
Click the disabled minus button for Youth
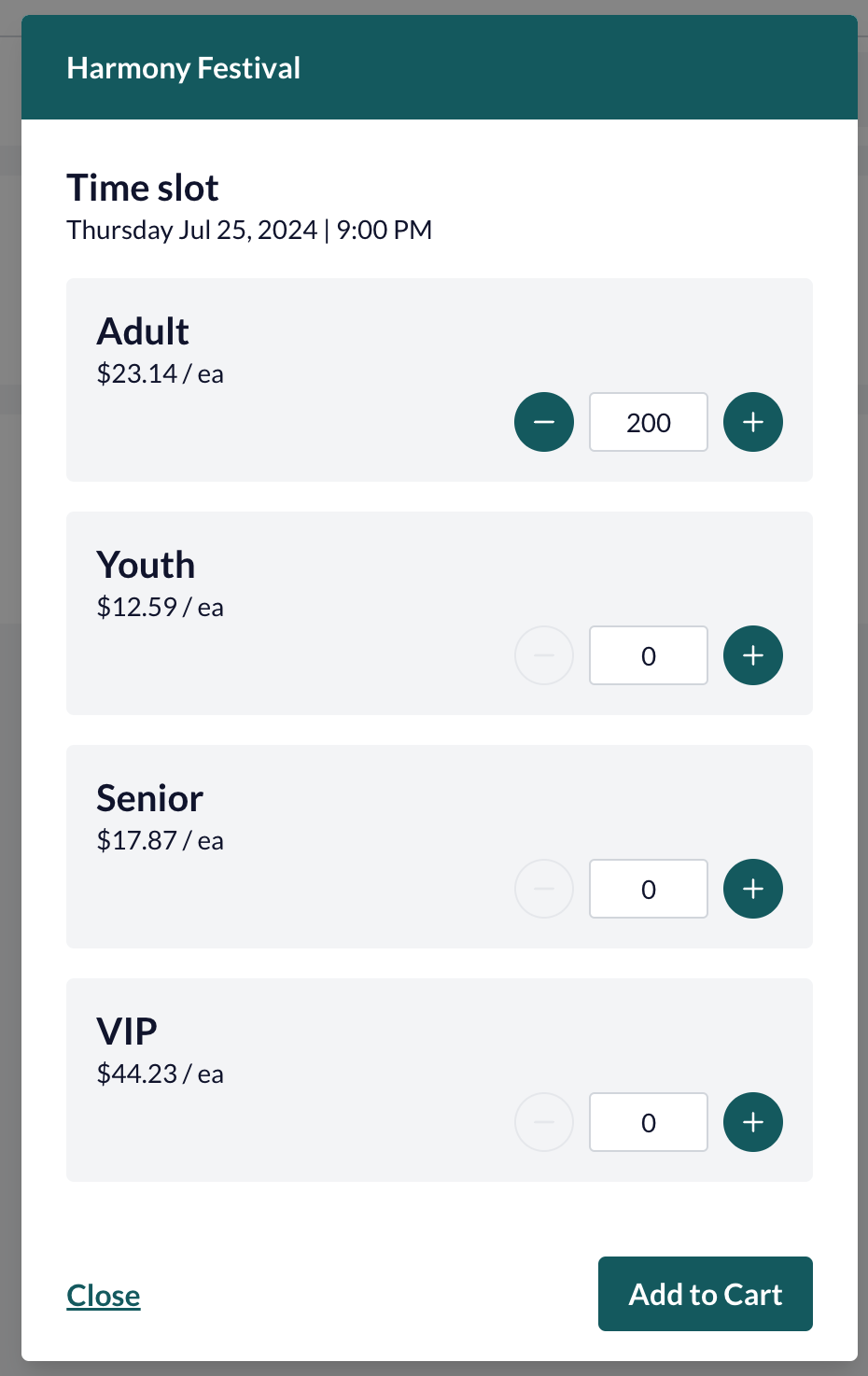tap(544, 655)
